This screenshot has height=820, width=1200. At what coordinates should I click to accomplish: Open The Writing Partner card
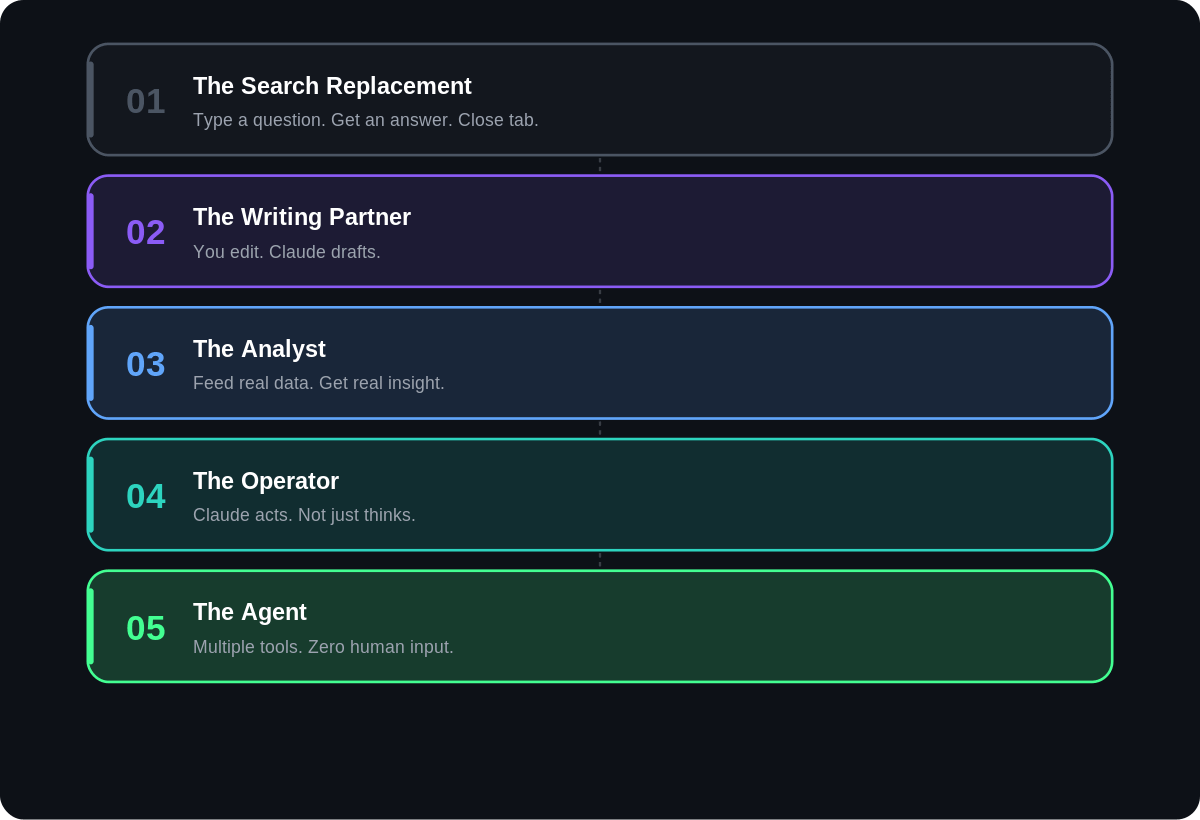600,231
